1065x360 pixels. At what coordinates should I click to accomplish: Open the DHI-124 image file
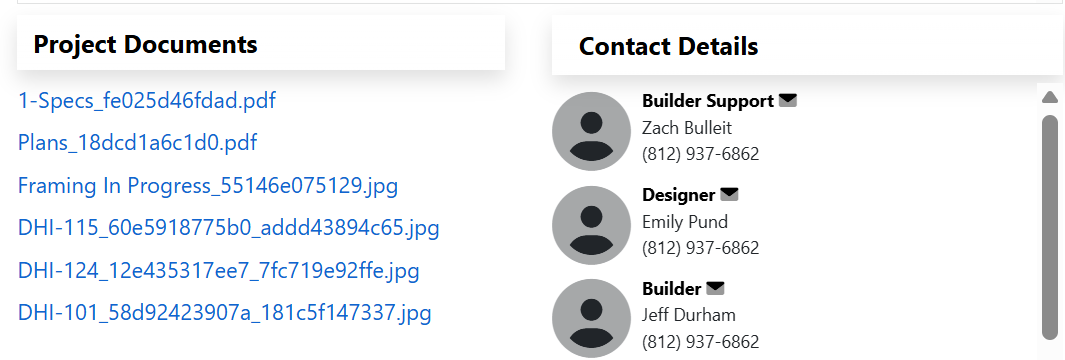[219, 271]
